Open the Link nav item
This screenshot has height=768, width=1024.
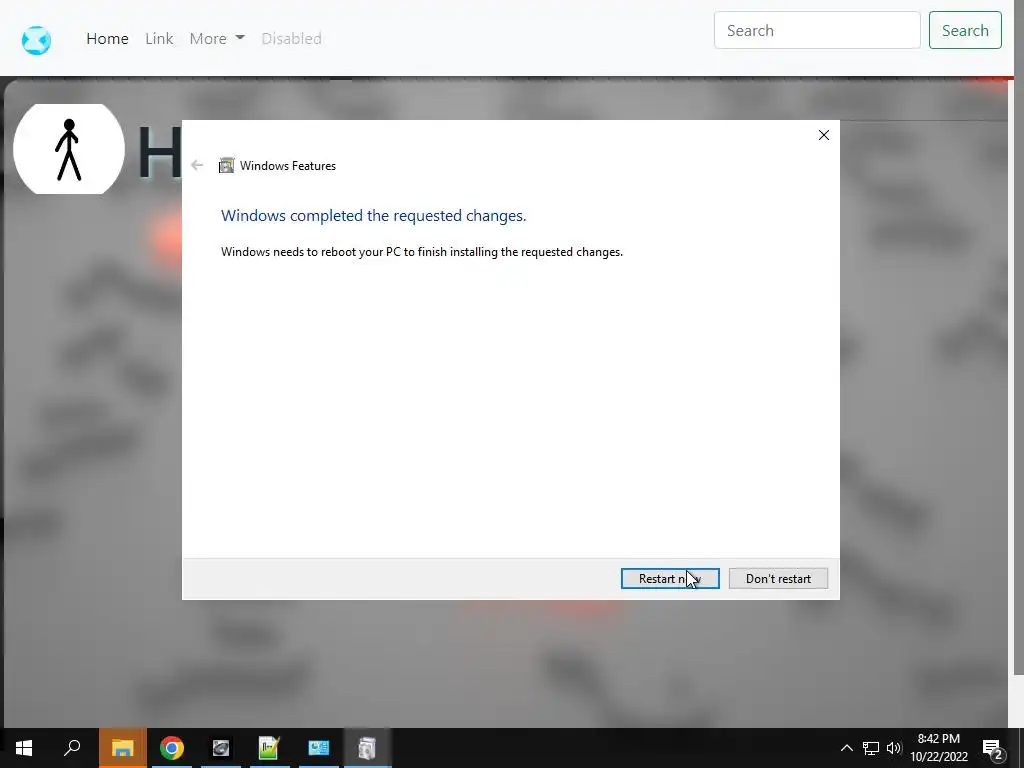coord(159,39)
